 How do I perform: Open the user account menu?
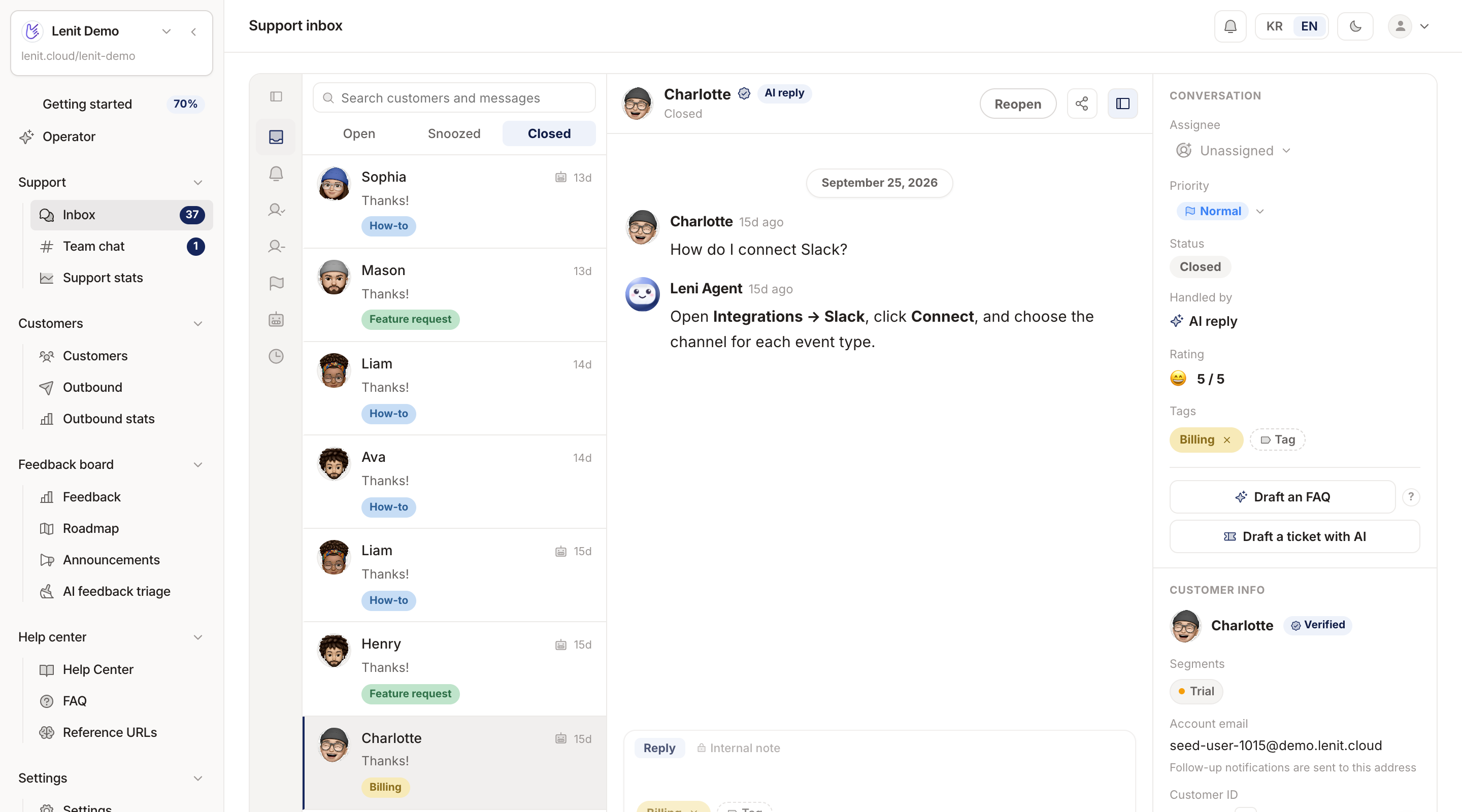pyautogui.click(x=1409, y=26)
